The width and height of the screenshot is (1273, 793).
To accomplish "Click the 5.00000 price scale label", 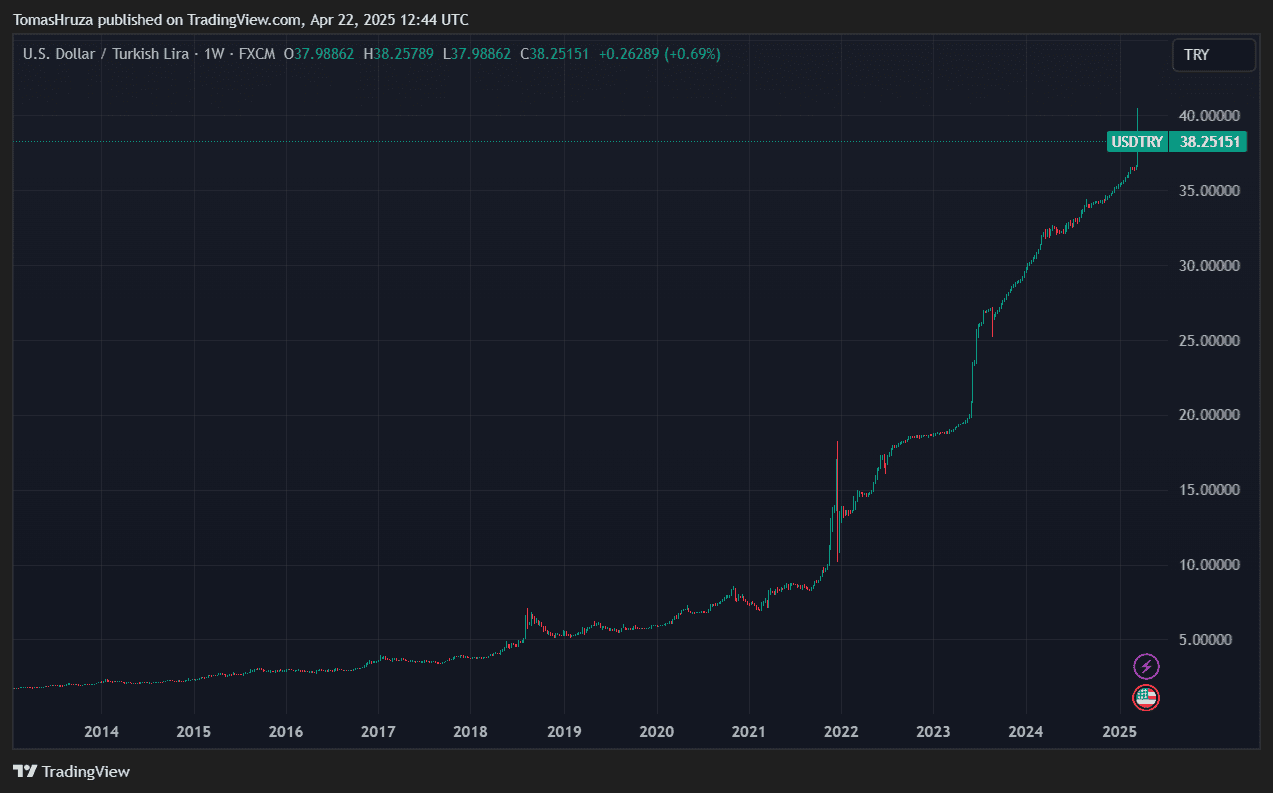I will 1215,640.
